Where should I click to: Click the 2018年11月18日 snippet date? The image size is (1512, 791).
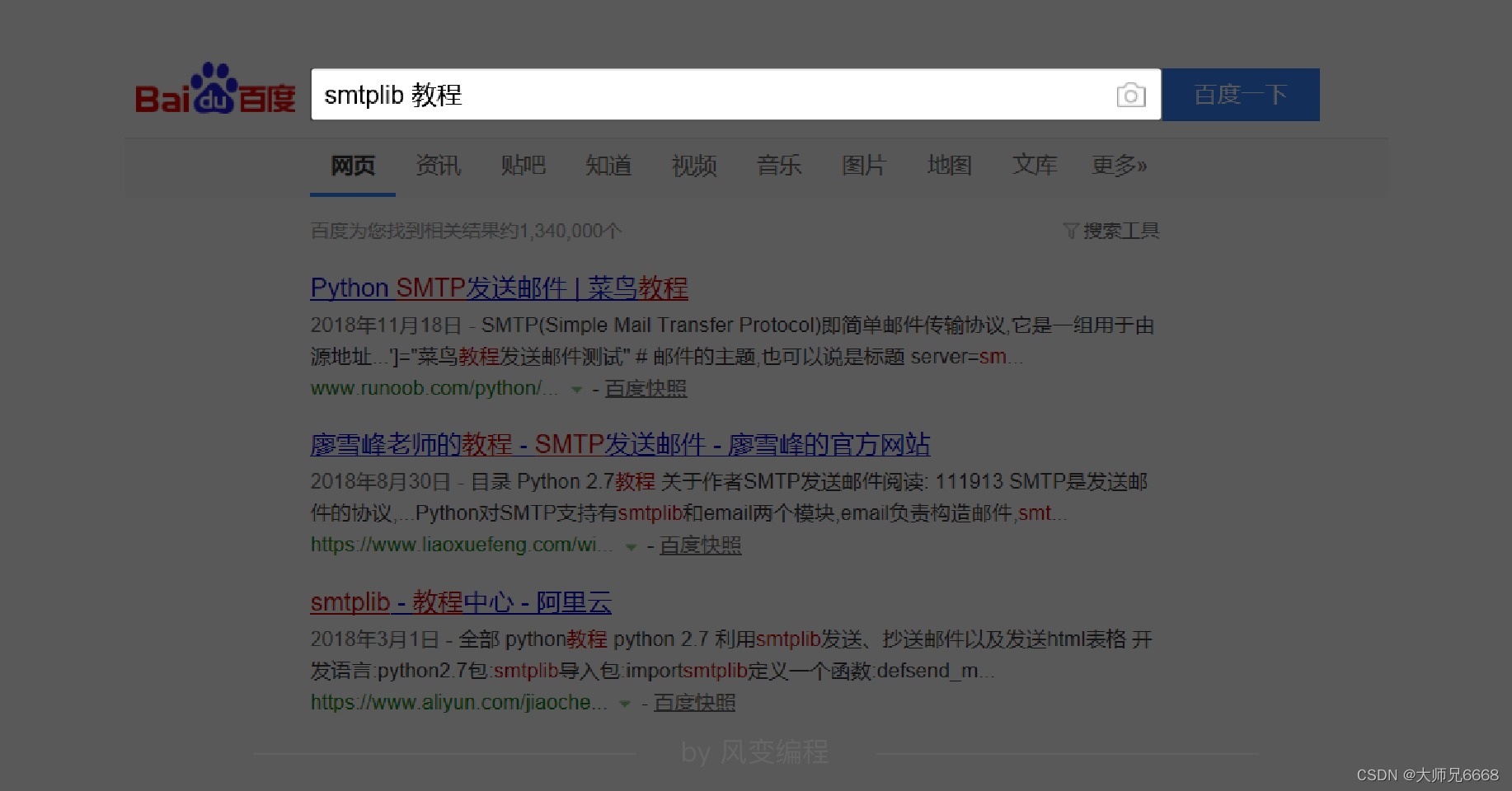[386, 325]
